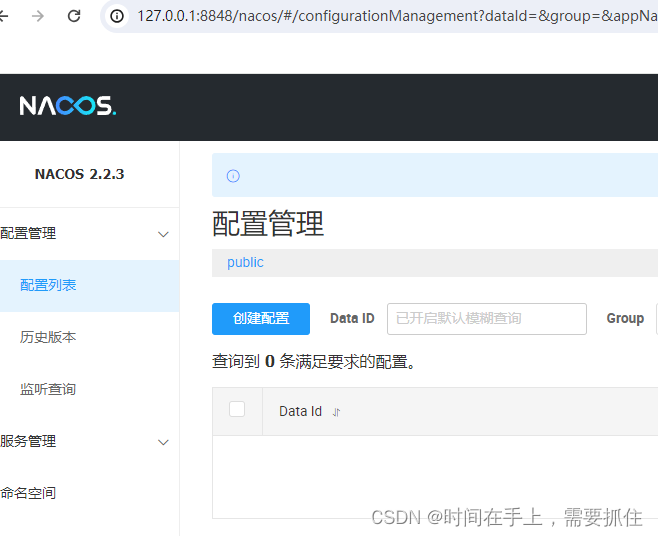
Task: Focus the Data ID search input
Action: (486, 319)
